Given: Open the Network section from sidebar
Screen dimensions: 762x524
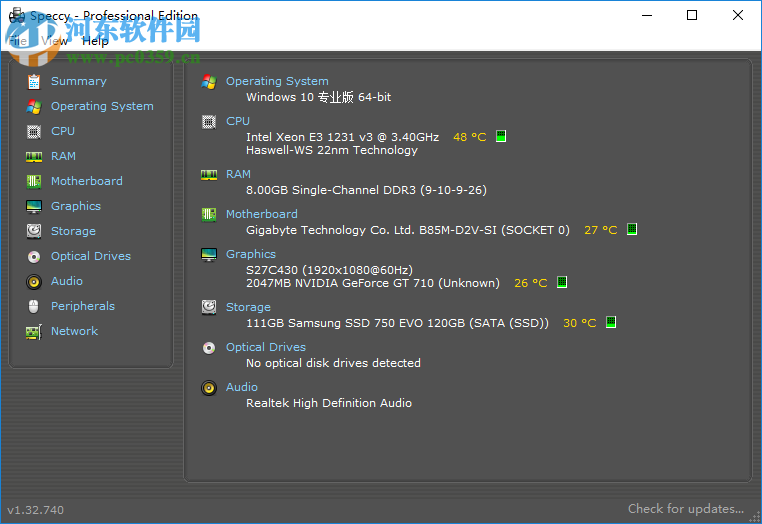Looking at the screenshot, I should pos(74,331).
